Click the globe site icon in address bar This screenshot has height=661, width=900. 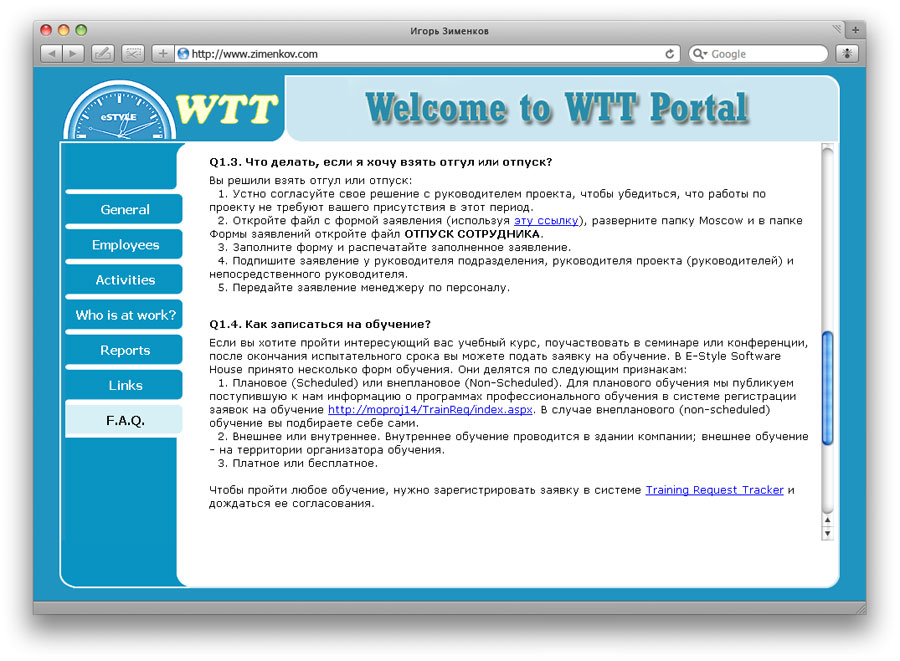[x=183, y=53]
